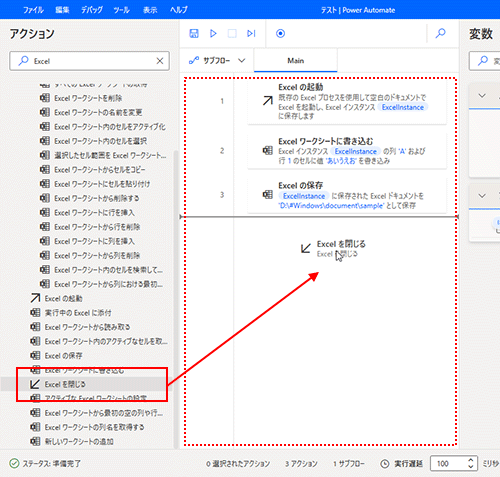Open the 編集 menu
The image size is (500, 477).
click(62, 10)
